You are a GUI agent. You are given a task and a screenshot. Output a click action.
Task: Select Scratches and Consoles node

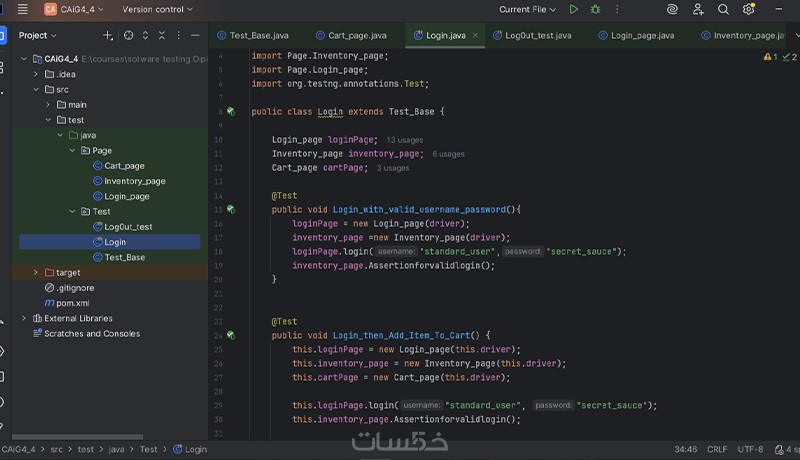point(86,334)
